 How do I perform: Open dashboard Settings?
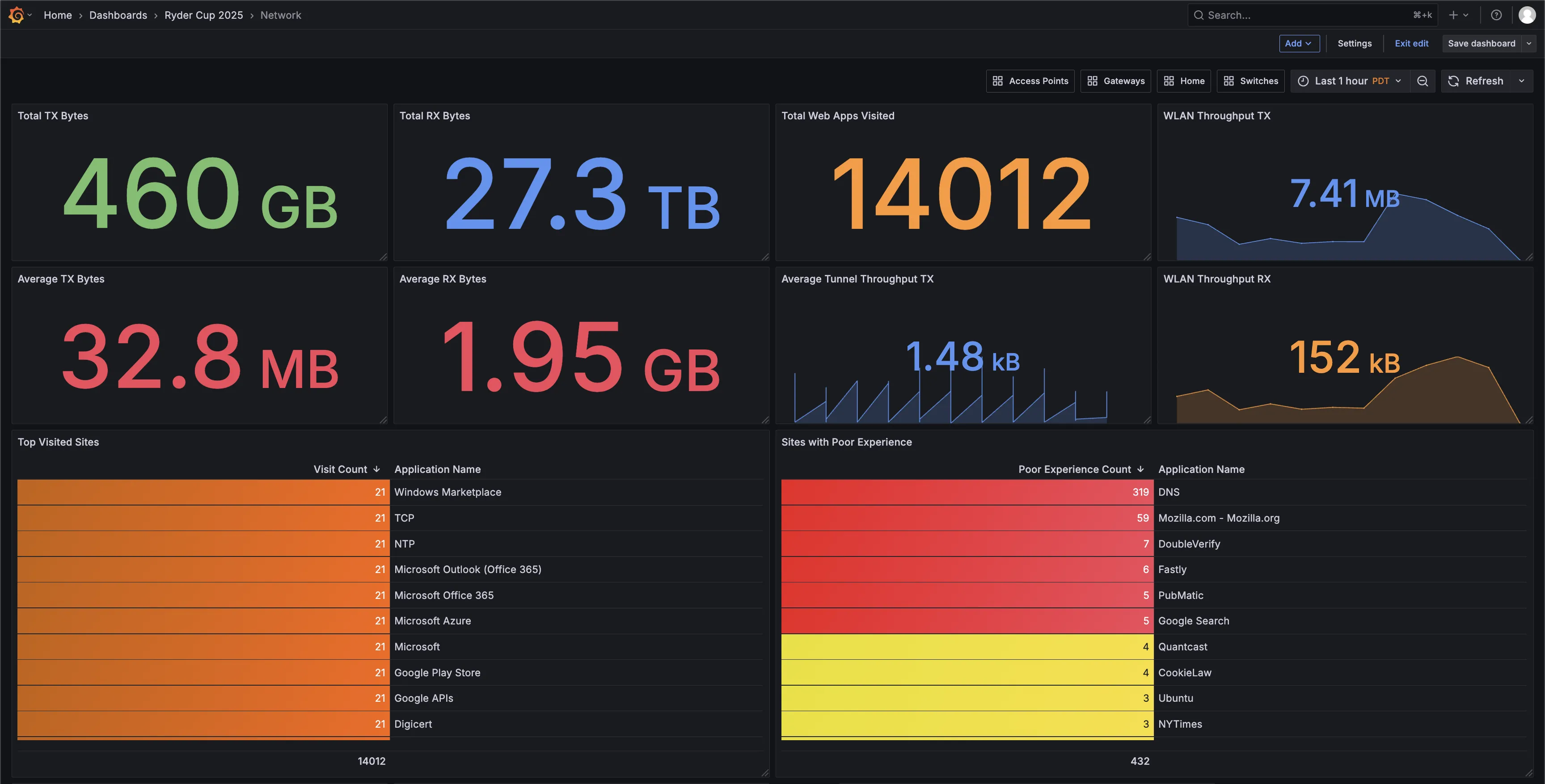tap(1354, 43)
